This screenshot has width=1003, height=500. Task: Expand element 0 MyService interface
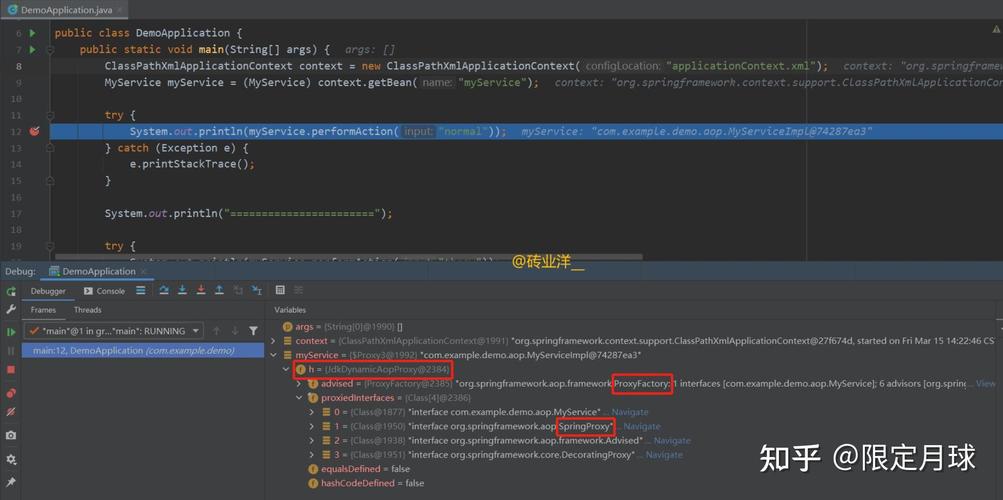pos(312,412)
